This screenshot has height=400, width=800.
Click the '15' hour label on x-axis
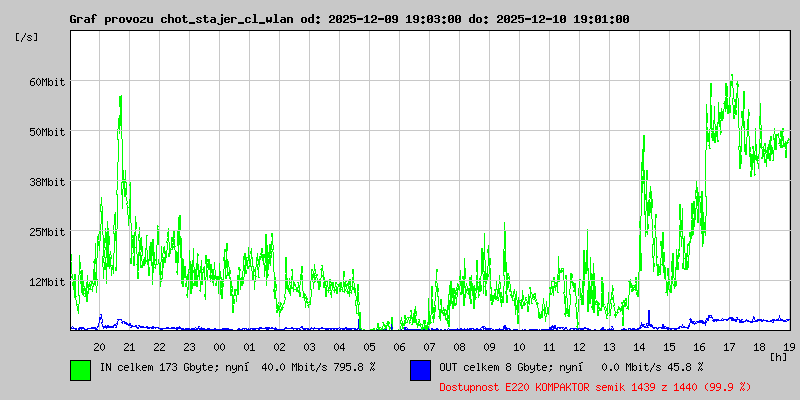tap(669, 347)
